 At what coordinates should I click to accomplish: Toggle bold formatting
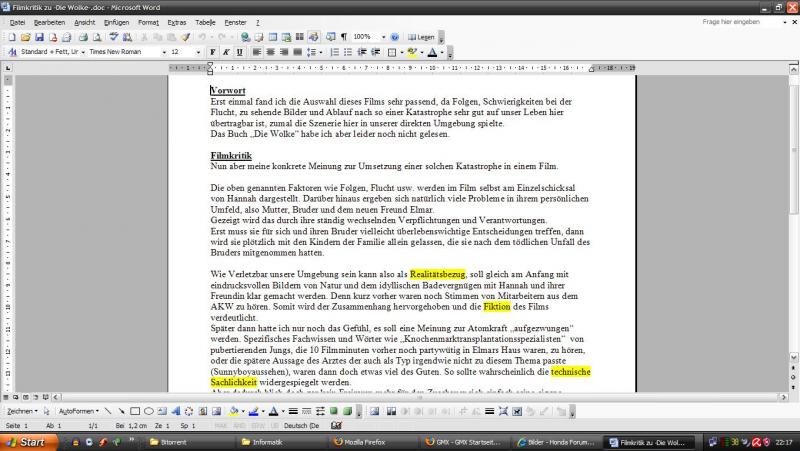click(212, 52)
